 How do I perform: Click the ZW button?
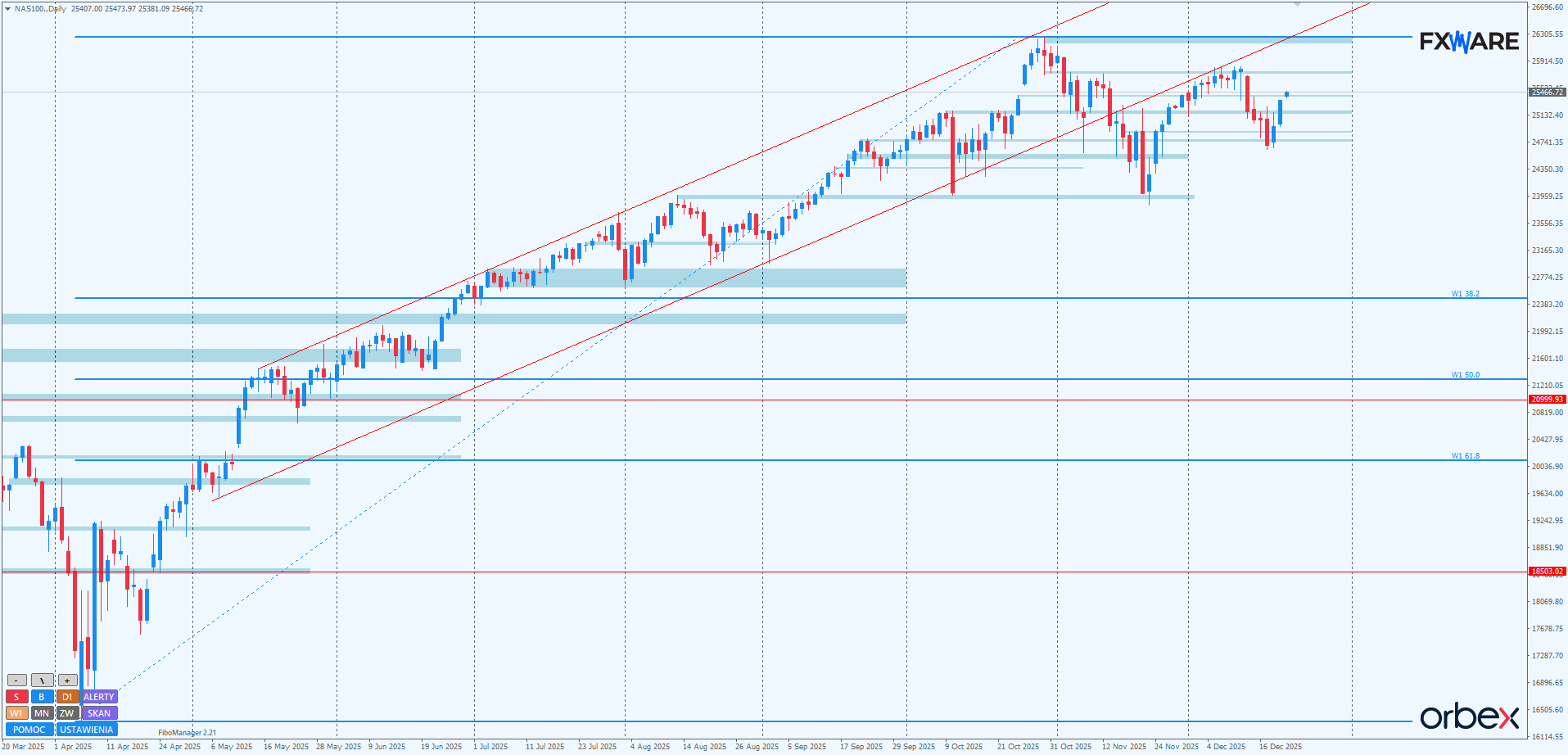click(67, 713)
